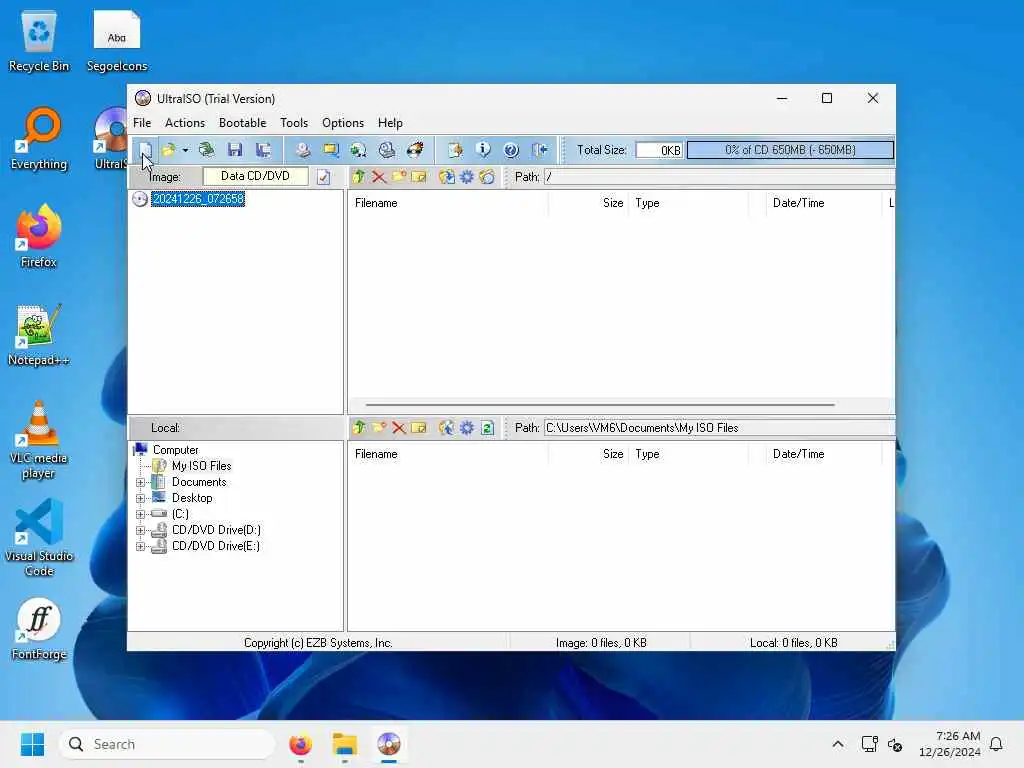The image size is (1024, 768).
Task: Click Date/Time column header in Image pane
Action: click(823, 203)
